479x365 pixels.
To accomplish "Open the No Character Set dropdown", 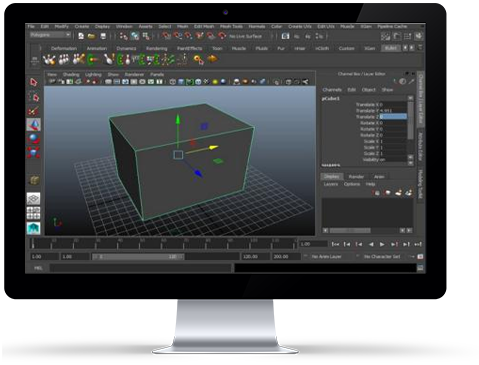I will pyautogui.click(x=382, y=257).
